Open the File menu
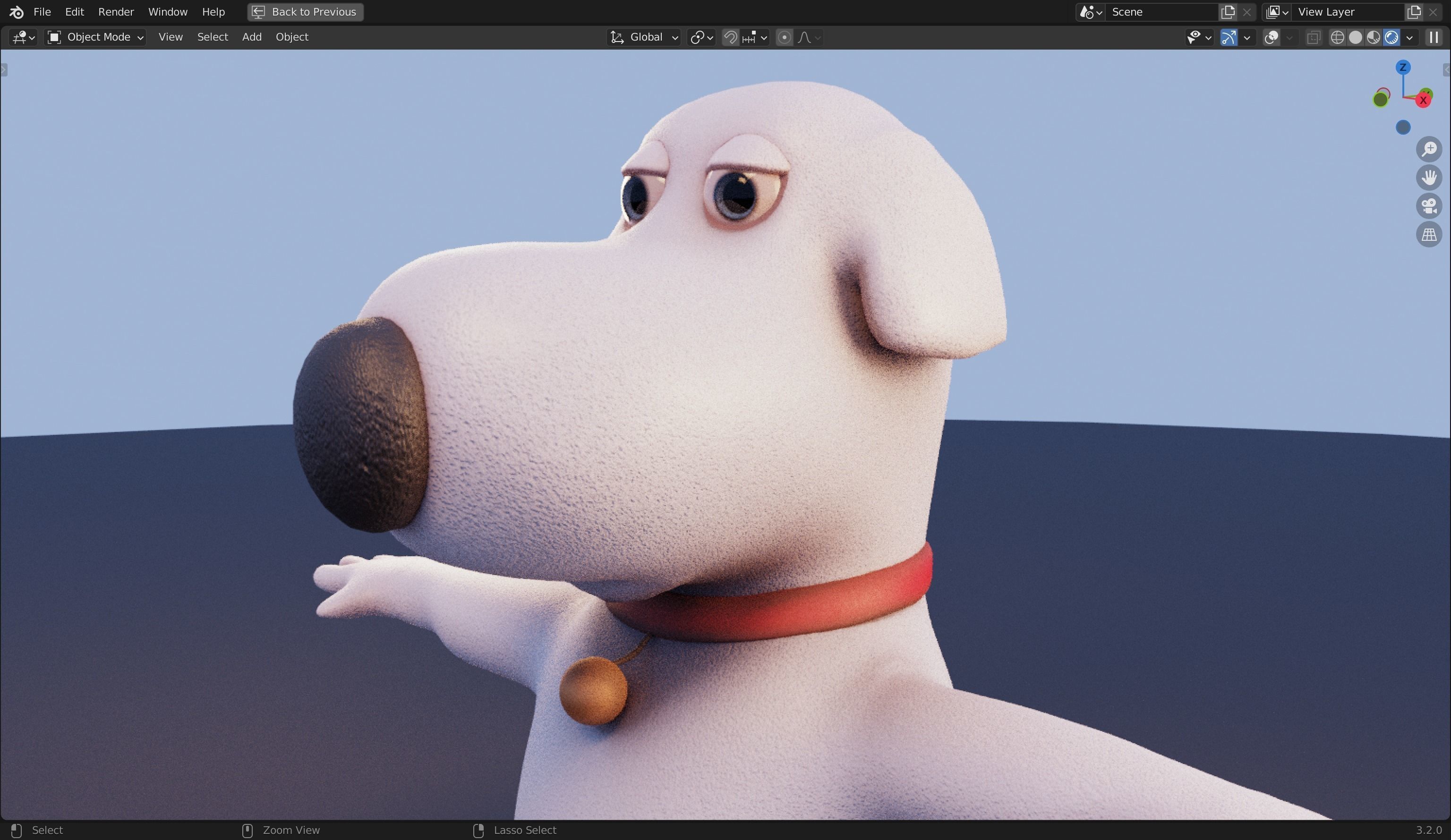1451x840 pixels. [x=42, y=11]
